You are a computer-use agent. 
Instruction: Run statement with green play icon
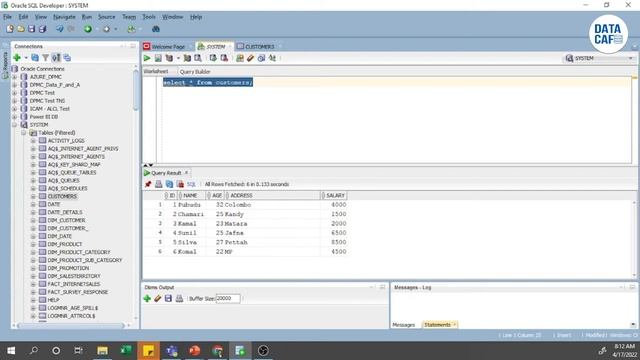pyautogui.click(x=147, y=58)
